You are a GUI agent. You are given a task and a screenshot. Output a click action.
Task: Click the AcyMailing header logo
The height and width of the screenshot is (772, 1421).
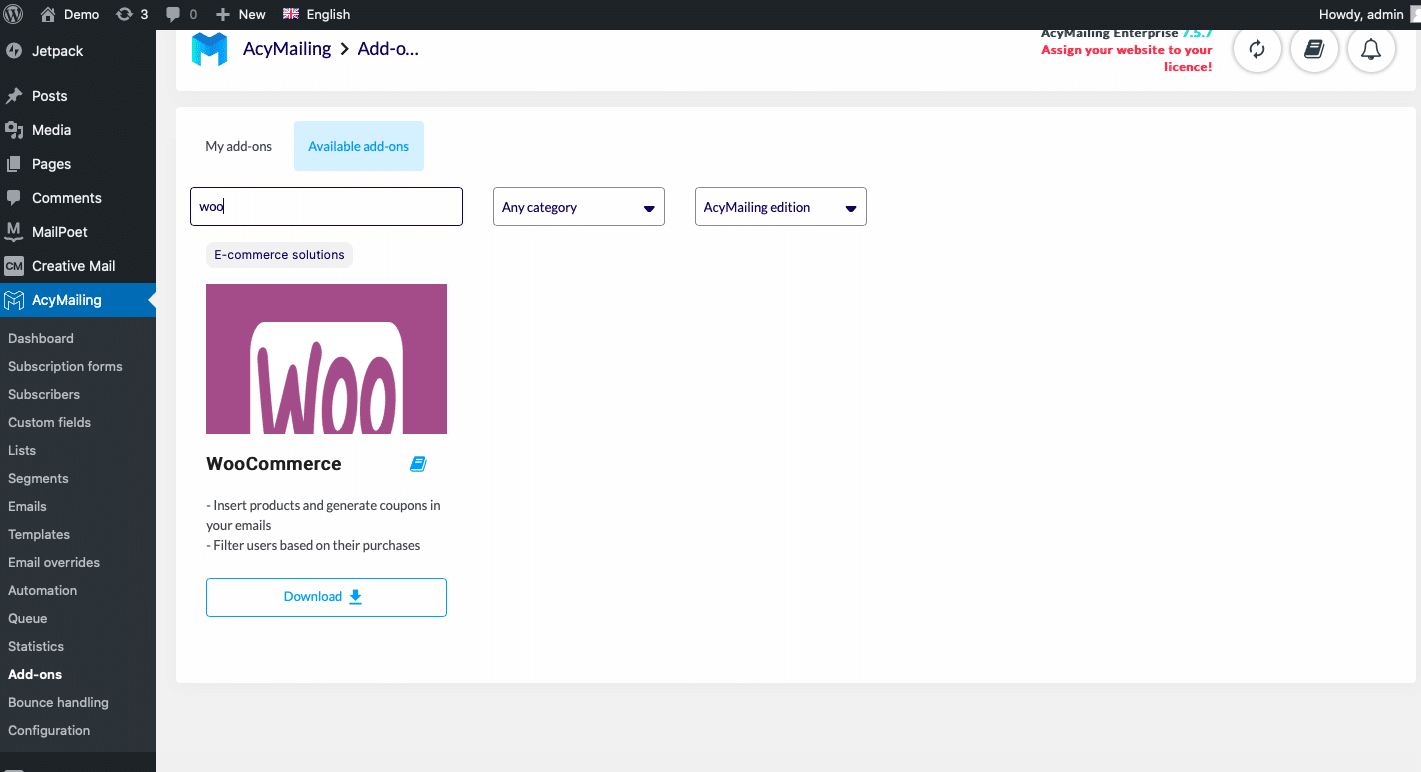pyautogui.click(x=209, y=49)
